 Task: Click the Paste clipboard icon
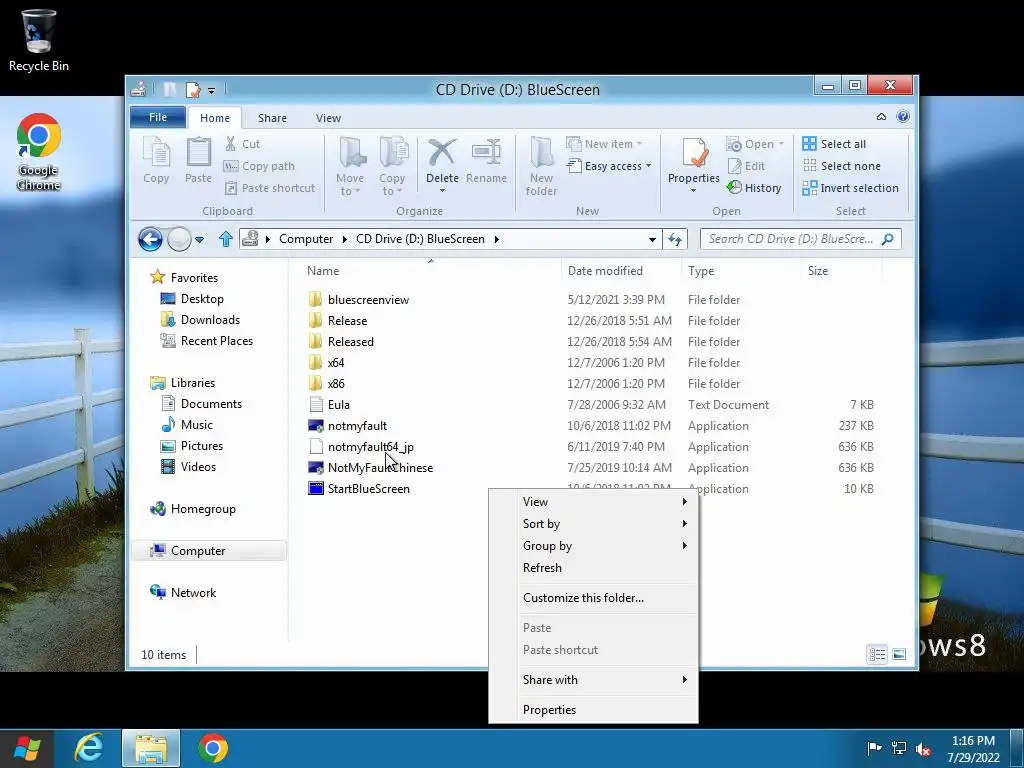[x=199, y=153]
